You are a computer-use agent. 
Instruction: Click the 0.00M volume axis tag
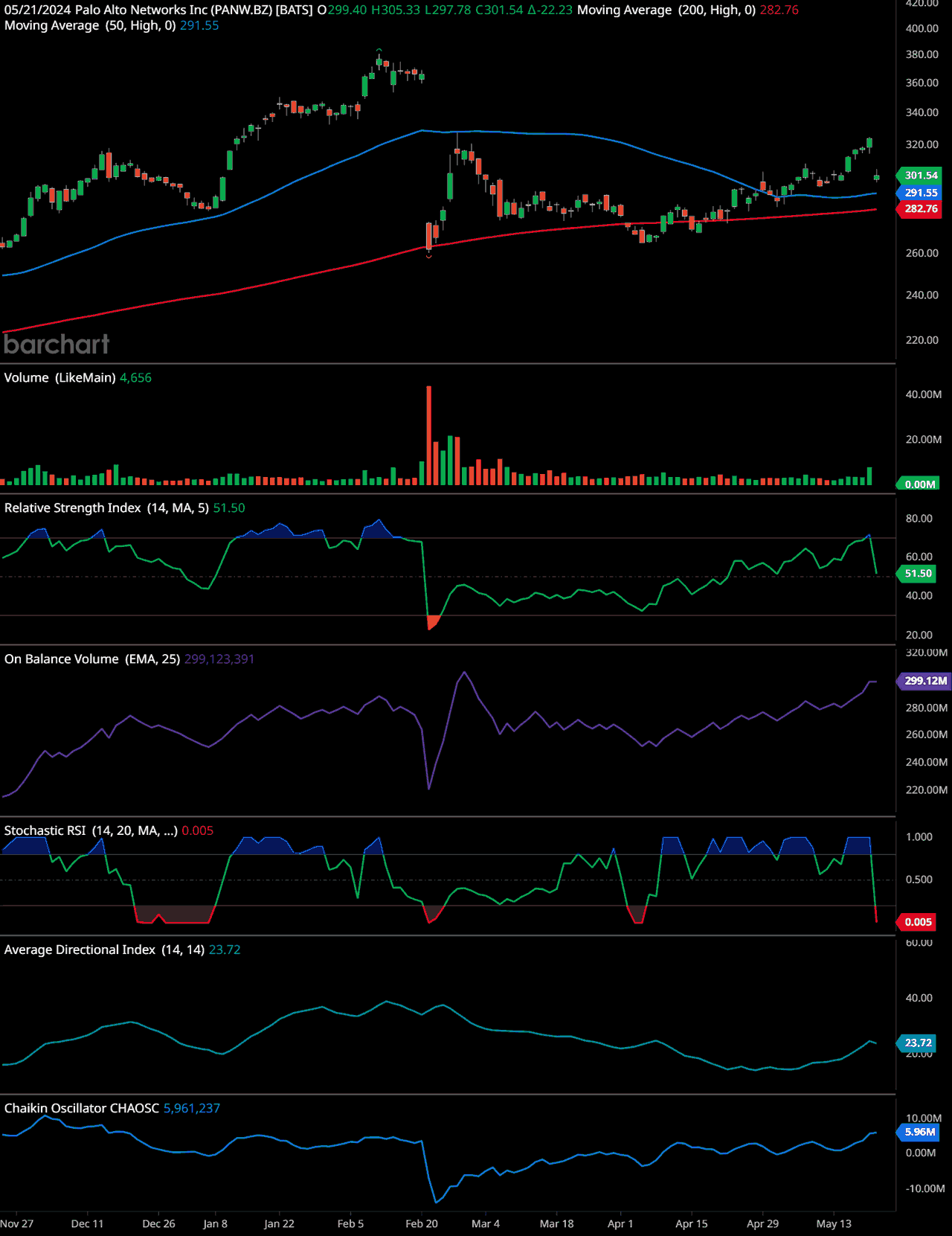tap(919, 484)
